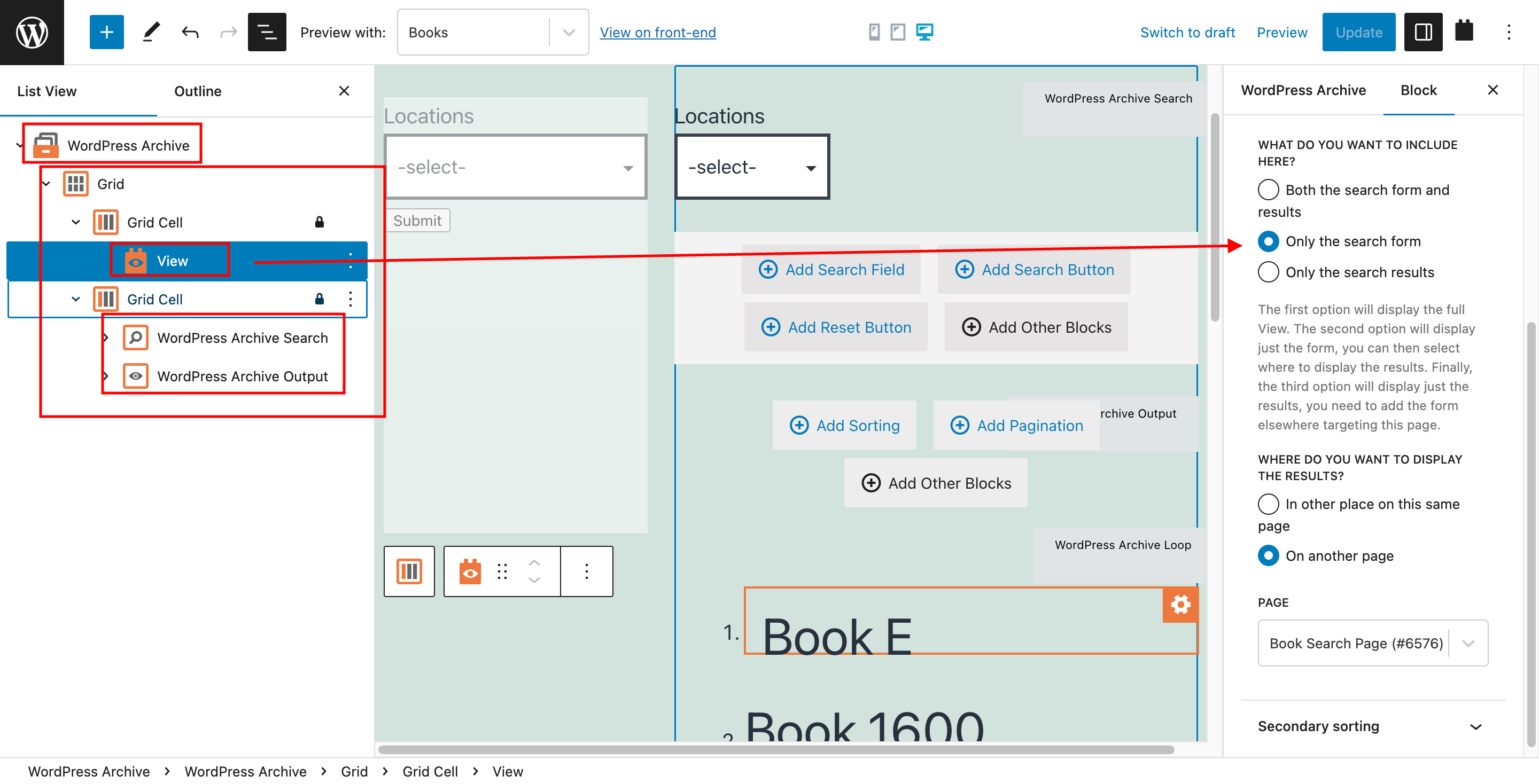Toggle the document overview list icon
Image resolution: width=1539 pixels, height=784 pixels.
pyautogui.click(x=267, y=32)
